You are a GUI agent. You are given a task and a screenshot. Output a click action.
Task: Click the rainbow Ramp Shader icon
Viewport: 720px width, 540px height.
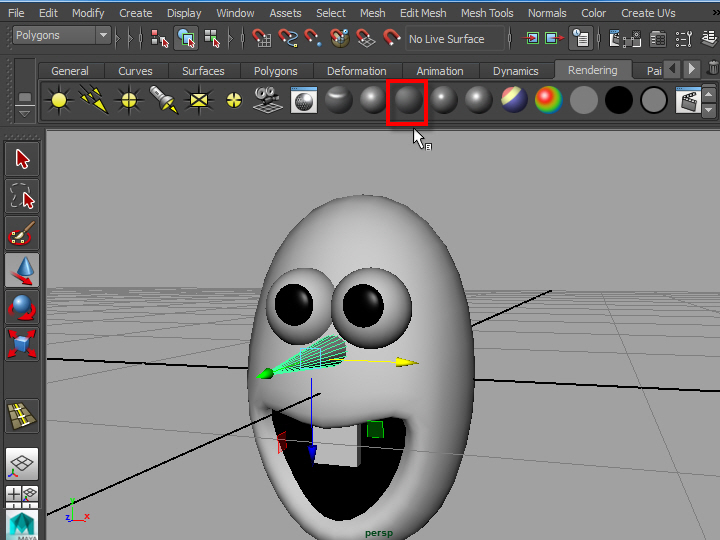pyautogui.click(x=547, y=100)
